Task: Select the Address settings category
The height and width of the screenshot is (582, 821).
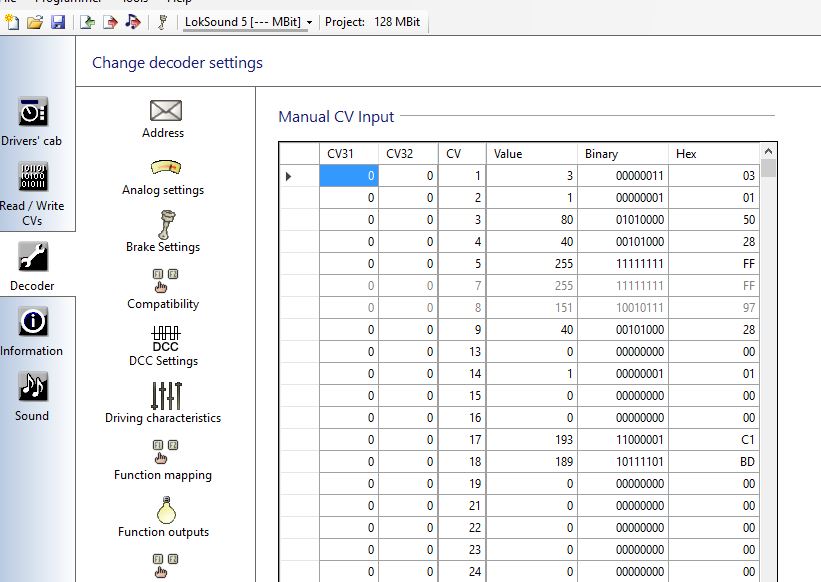Action: click(163, 118)
